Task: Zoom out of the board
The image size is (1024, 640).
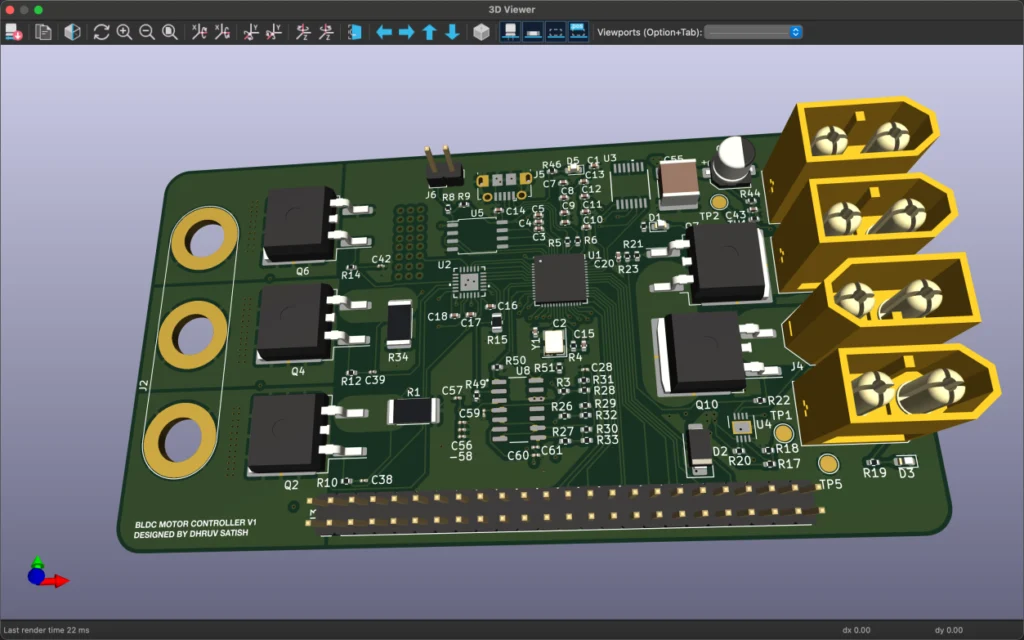Action: pyautogui.click(x=147, y=32)
